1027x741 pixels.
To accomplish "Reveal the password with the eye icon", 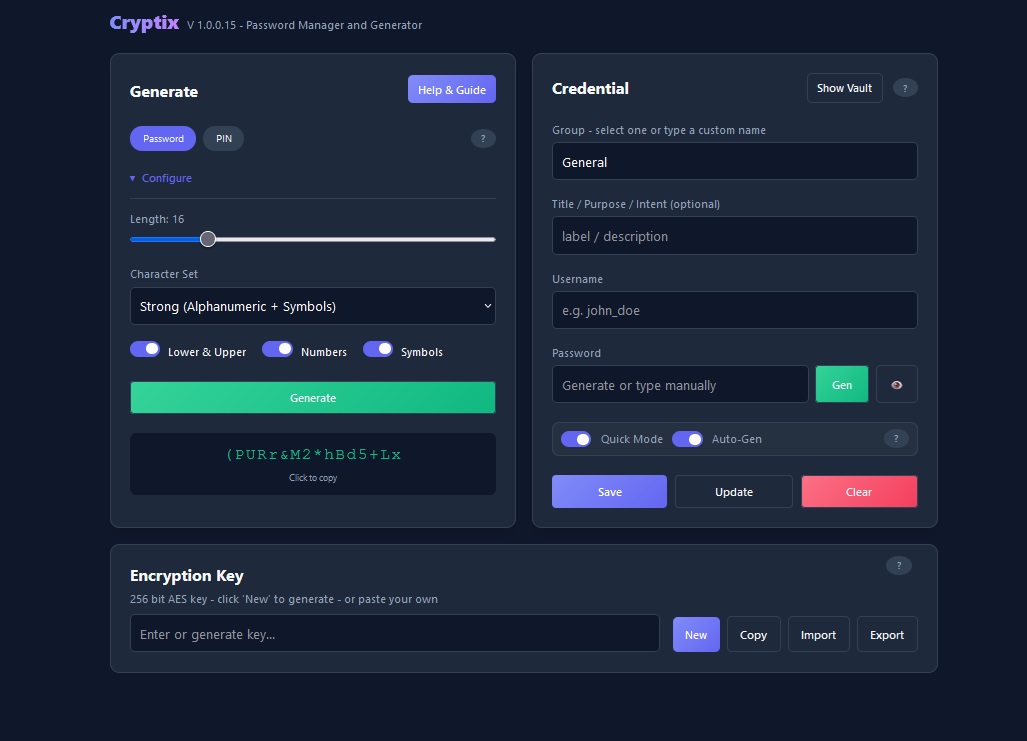I will [x=896, y=384].
